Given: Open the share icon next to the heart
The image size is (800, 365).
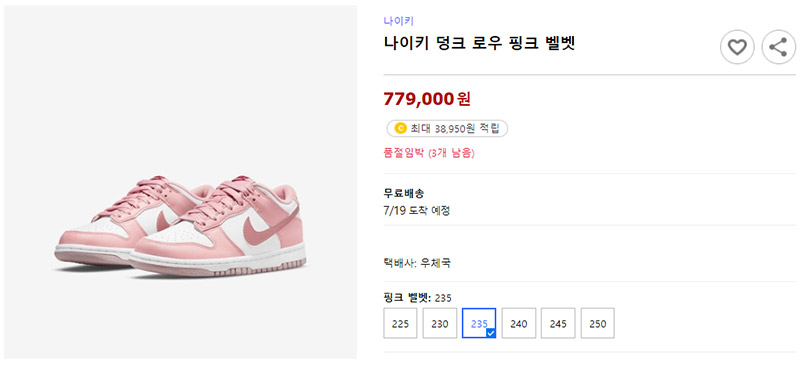Looking at the screenshot, I should coord(778,47).
